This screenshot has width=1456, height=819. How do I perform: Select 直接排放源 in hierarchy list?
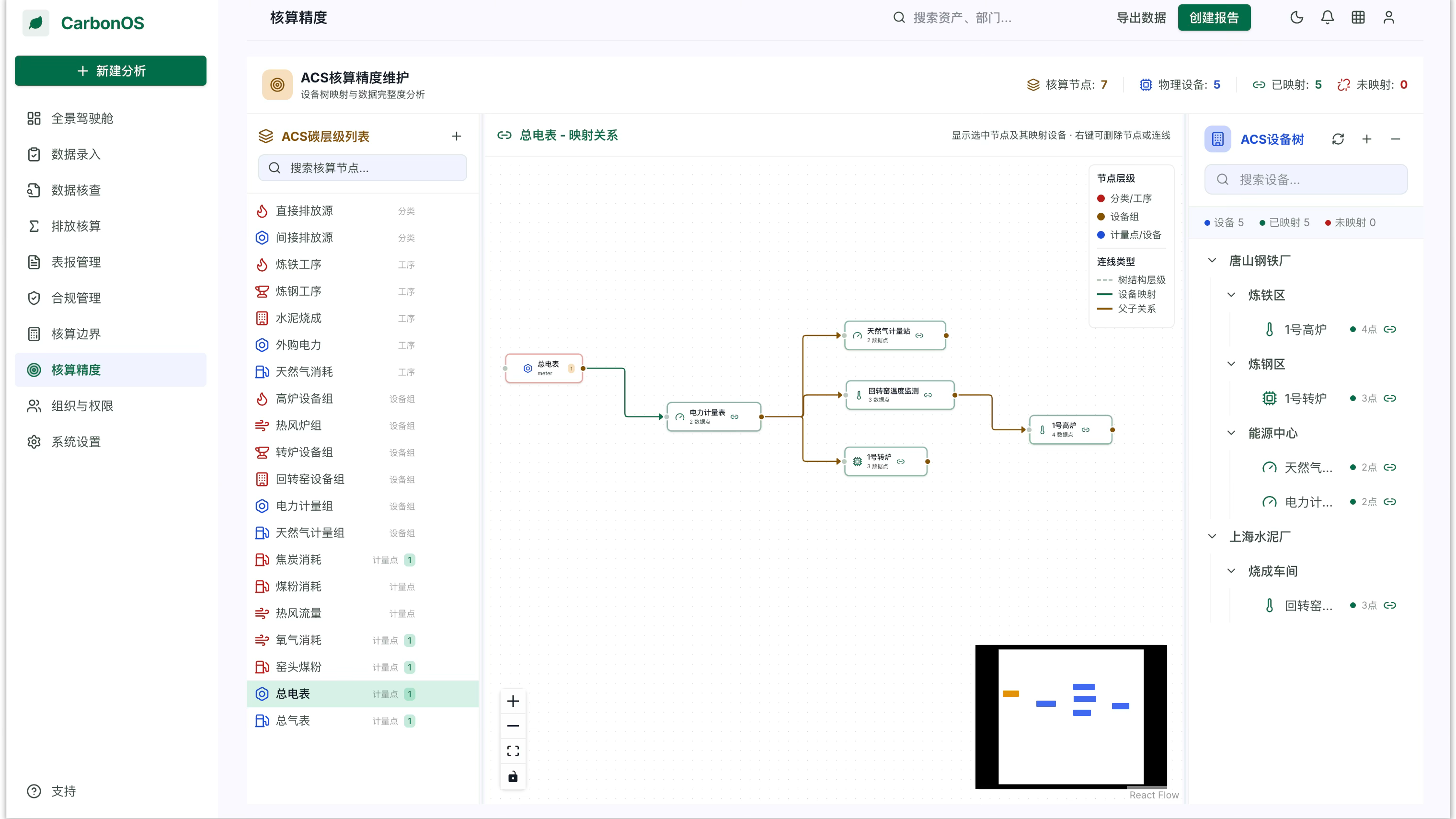click(x=362, y=211)
